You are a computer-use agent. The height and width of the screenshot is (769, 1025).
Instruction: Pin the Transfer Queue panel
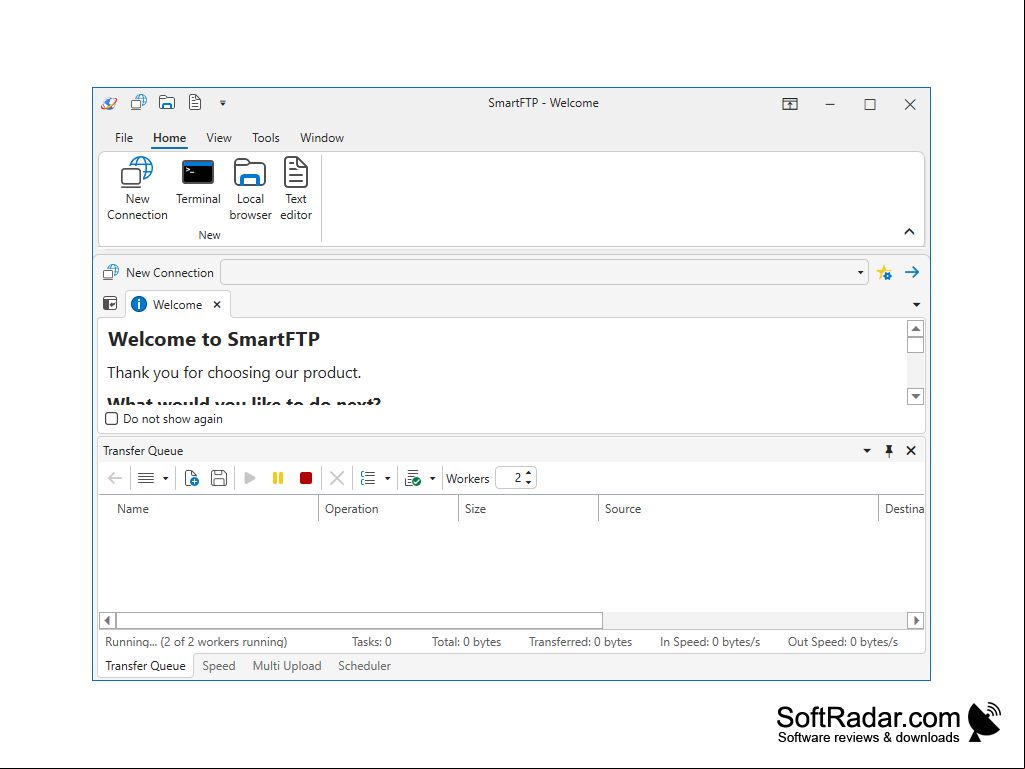tap(889, 451)
